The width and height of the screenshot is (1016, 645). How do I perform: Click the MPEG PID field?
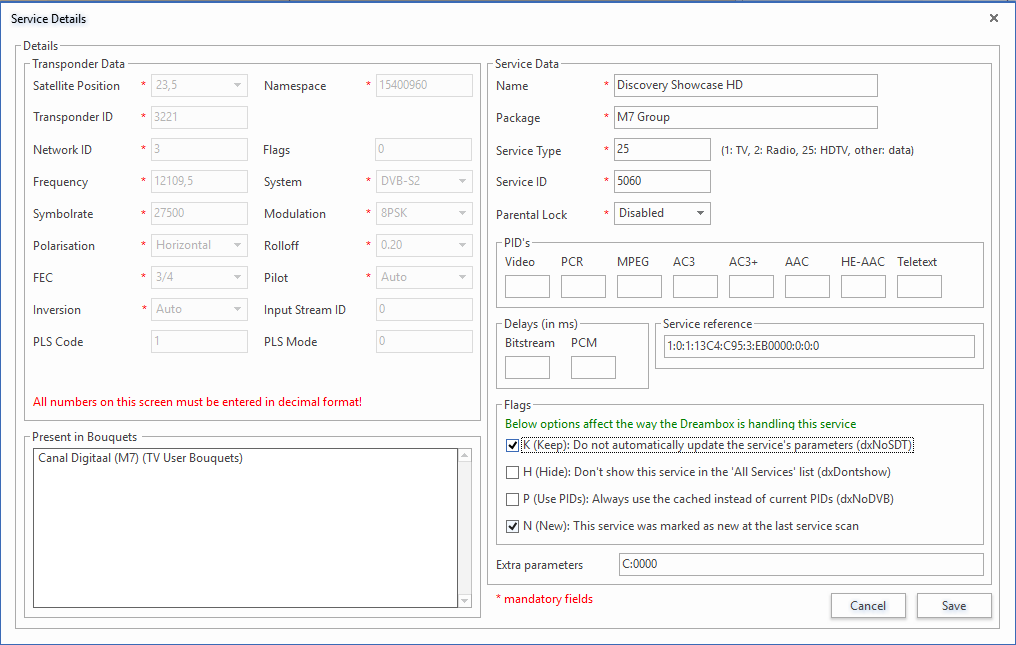640,287
